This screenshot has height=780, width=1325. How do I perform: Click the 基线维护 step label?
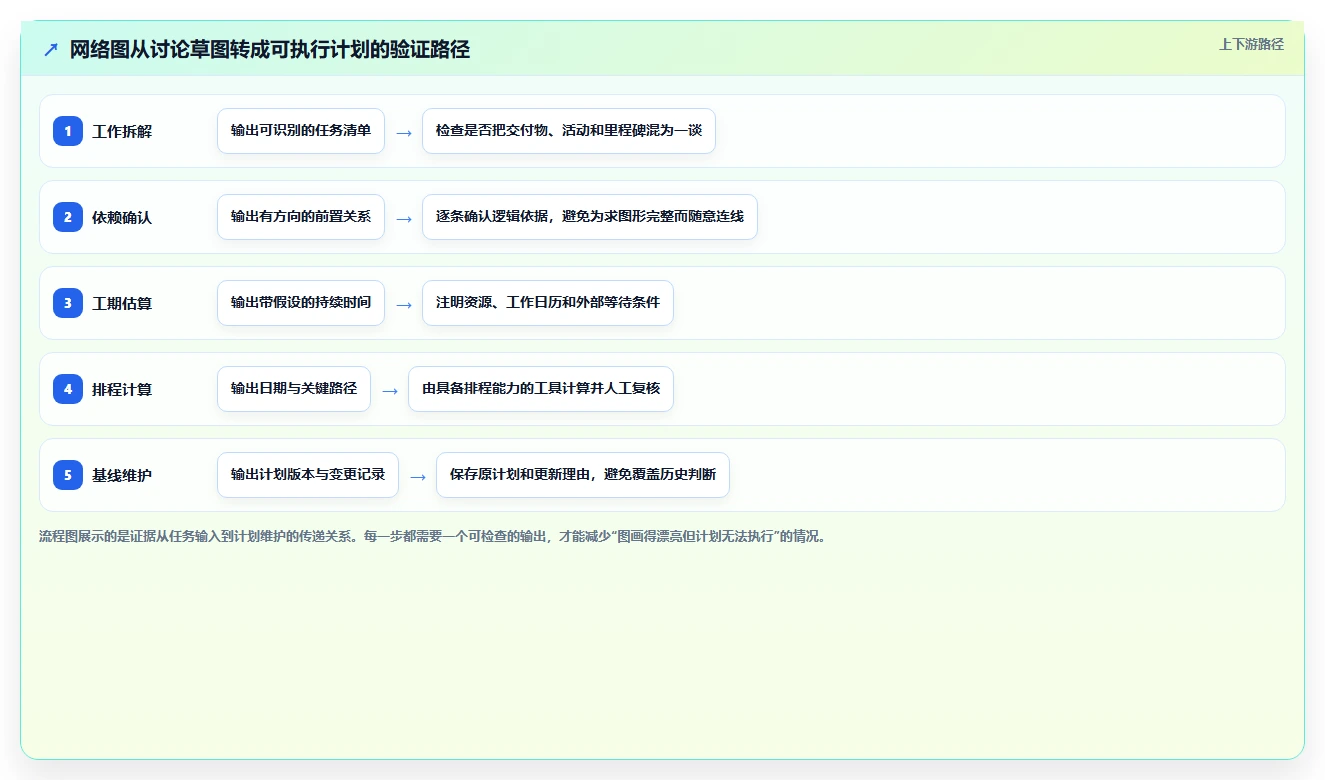pos(122,475)
